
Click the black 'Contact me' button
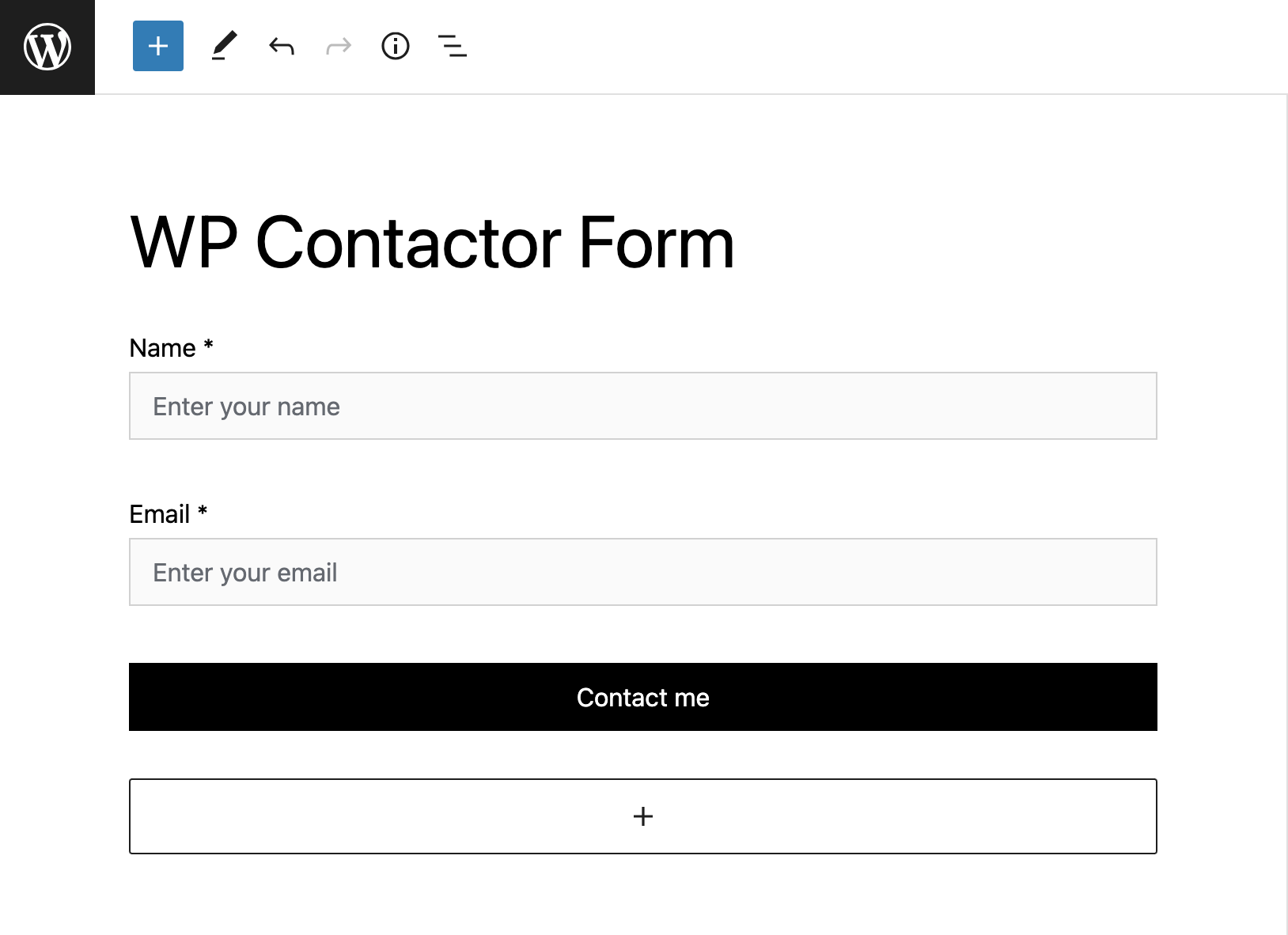coord(643,697)
